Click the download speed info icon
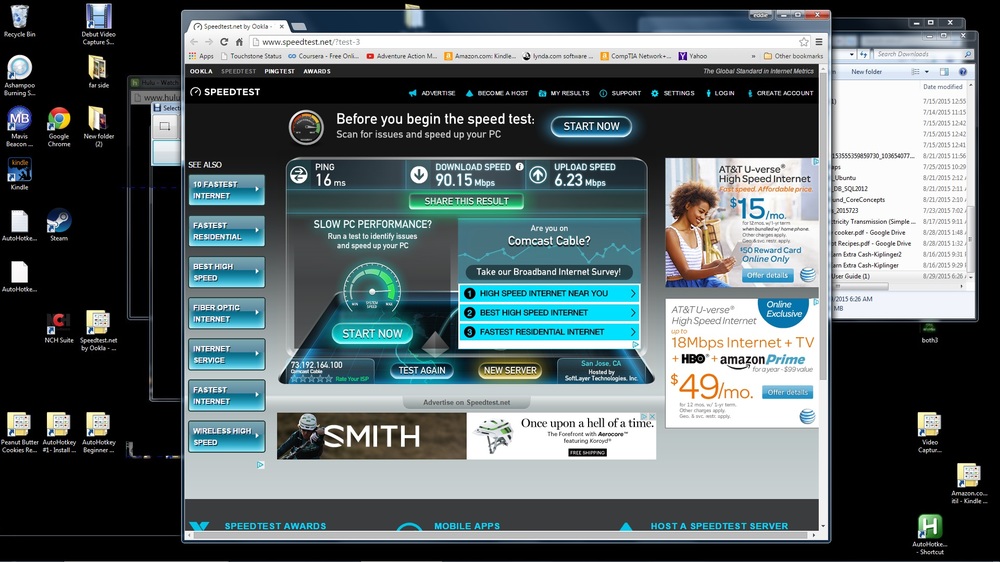Image resolution: width=1000 pixels, height=562 pixels. click(519, 166)
